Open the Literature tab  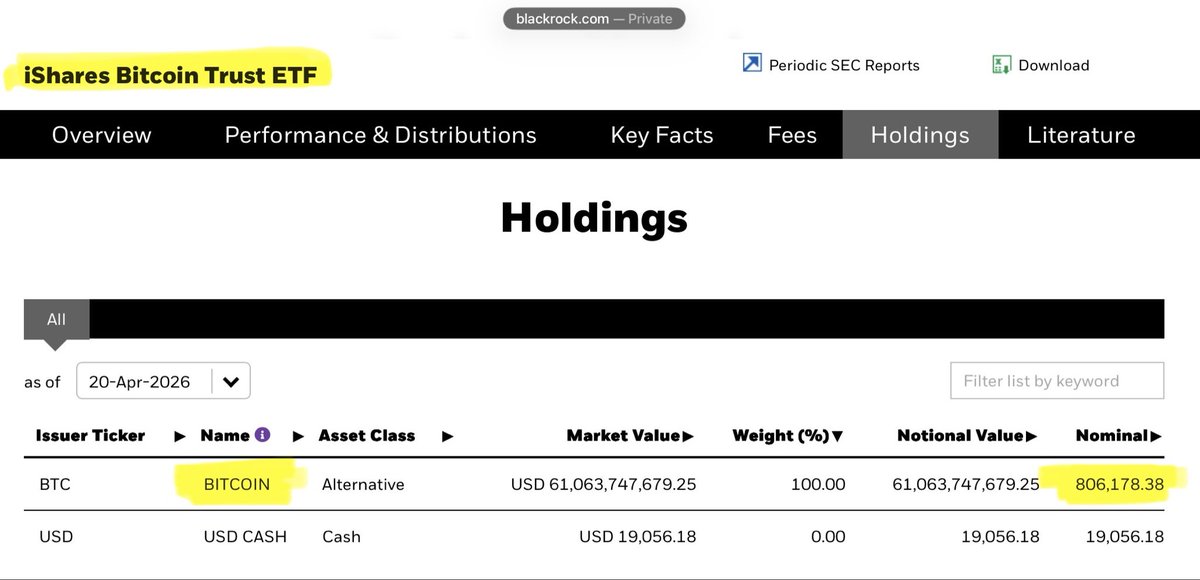click(x=1081, y=135)
